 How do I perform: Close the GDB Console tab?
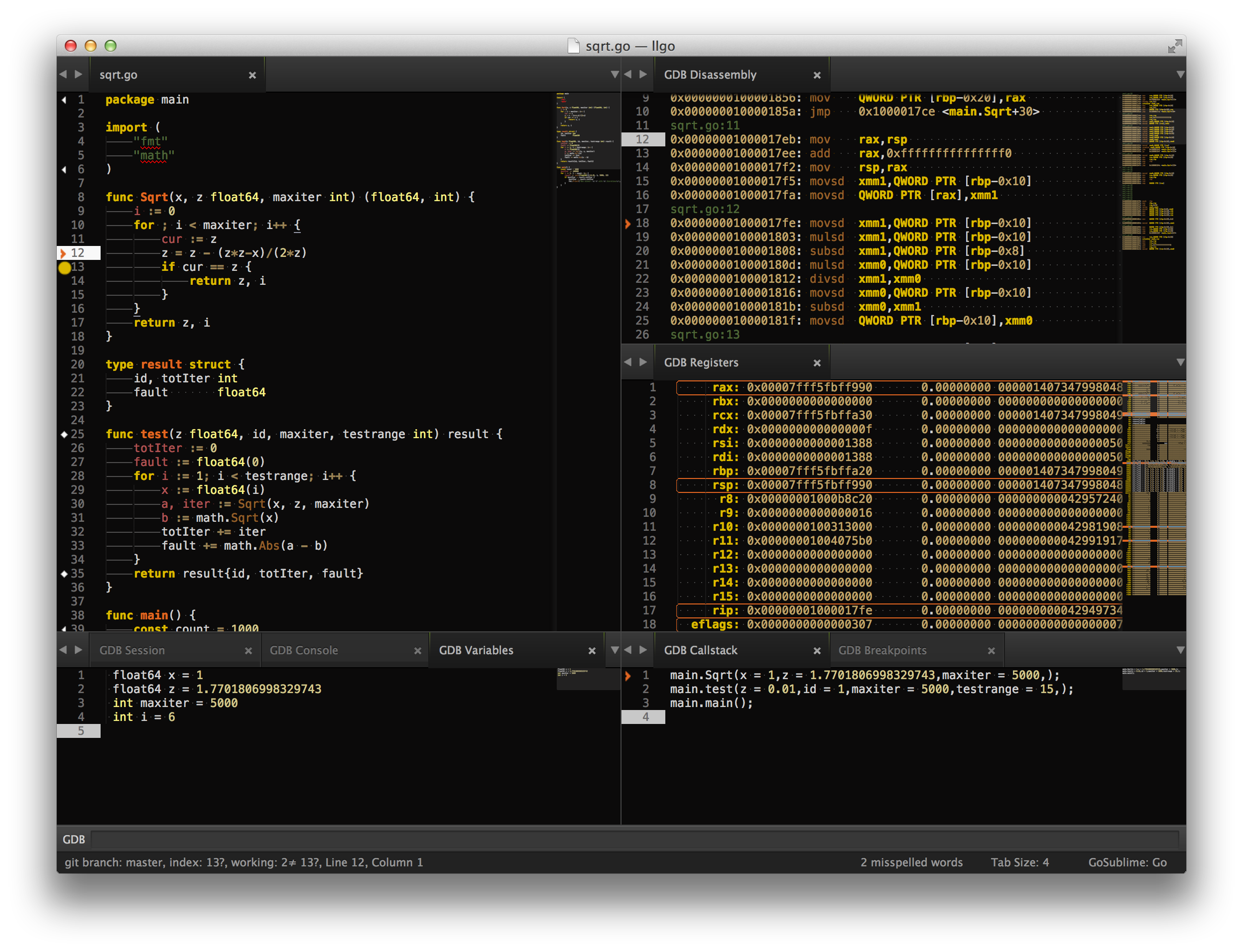tap(418, 651)
